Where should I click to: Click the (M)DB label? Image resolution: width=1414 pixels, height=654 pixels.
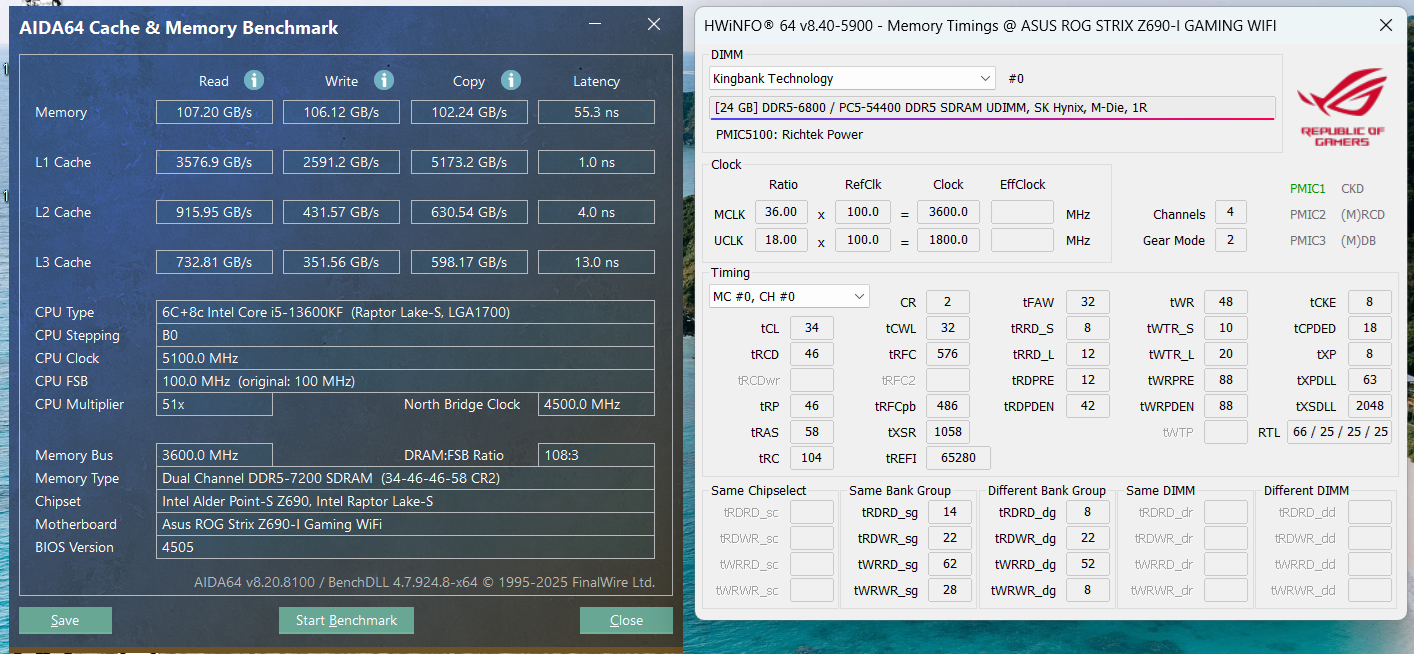click(x=1359, y=240)
